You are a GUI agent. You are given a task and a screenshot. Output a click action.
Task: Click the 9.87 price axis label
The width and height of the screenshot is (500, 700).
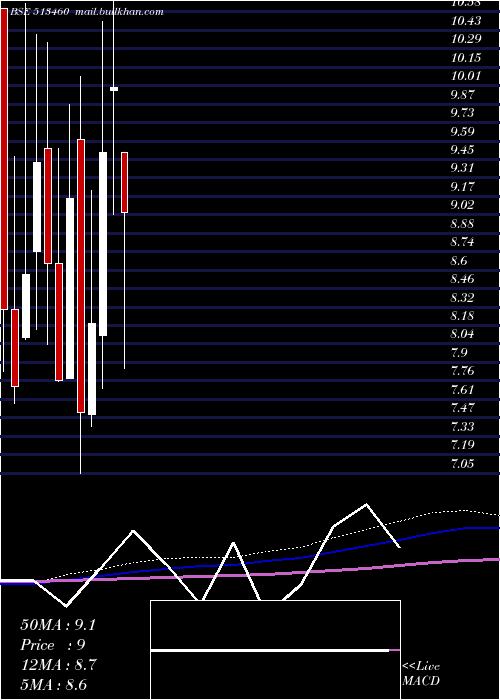(462, 94)
